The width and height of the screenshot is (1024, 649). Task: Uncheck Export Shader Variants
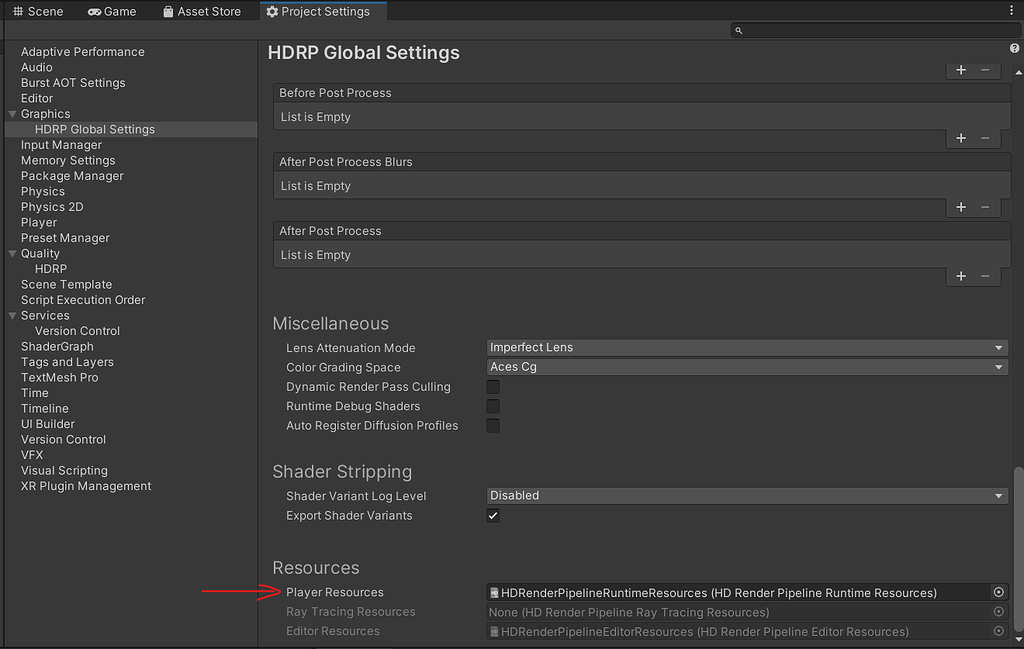(493, 516)
